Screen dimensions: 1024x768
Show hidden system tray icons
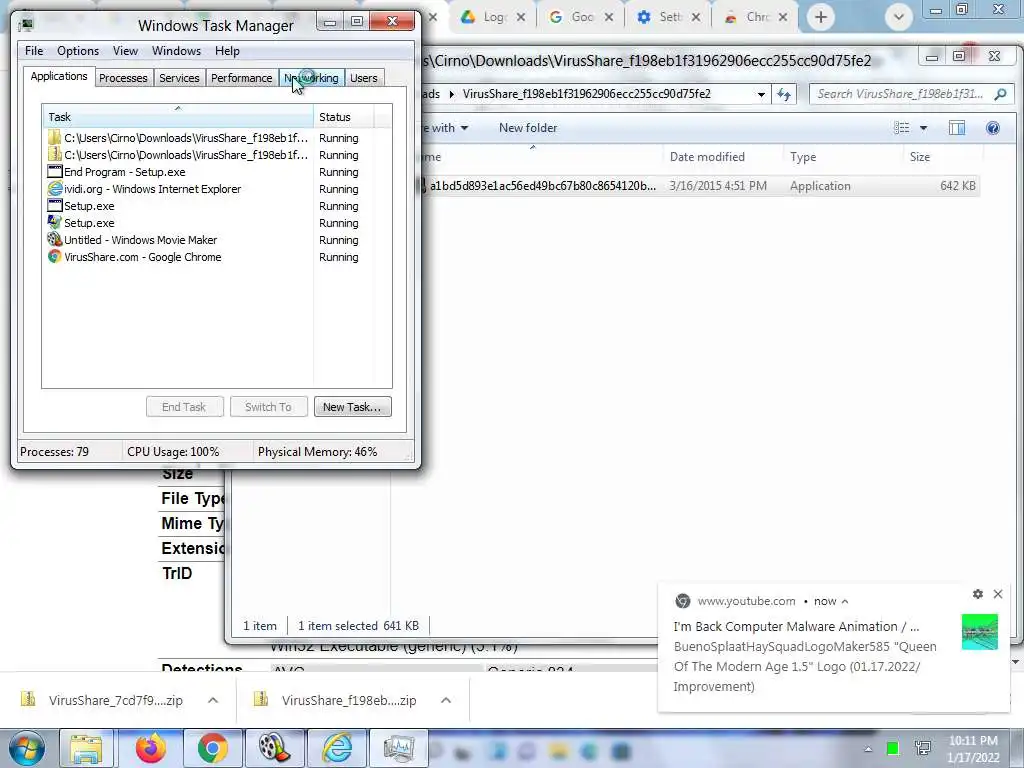click(x=868, y=749)
